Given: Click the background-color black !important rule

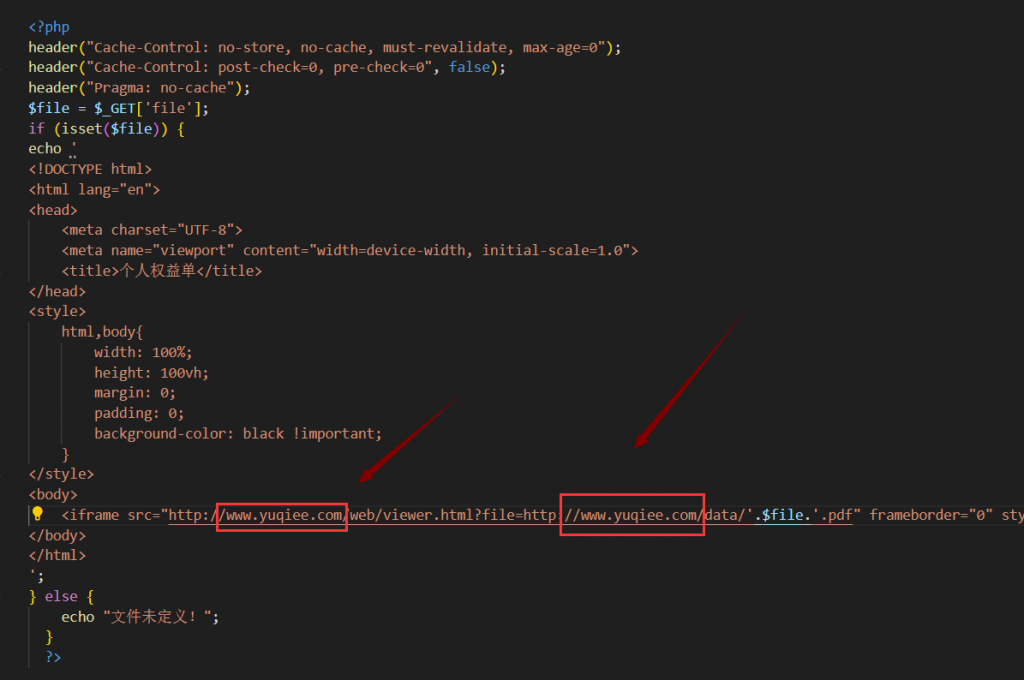Looking at the screenshot, I should coord(238,433).
